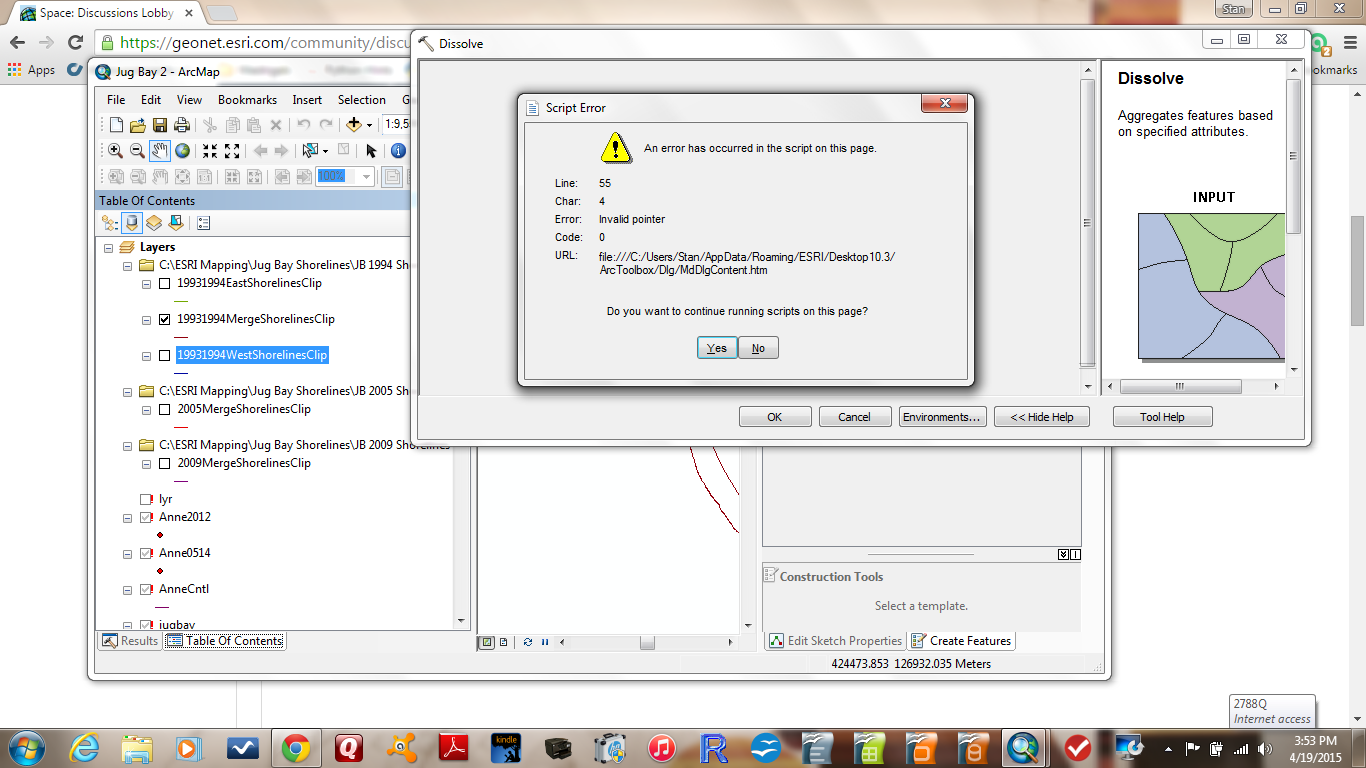Screen dimensions: 1366x768
Task: Click the Windows Start button
Action: 27,748
